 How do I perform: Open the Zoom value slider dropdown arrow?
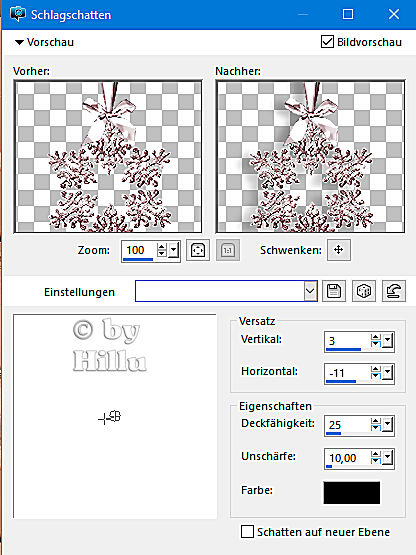173,250
